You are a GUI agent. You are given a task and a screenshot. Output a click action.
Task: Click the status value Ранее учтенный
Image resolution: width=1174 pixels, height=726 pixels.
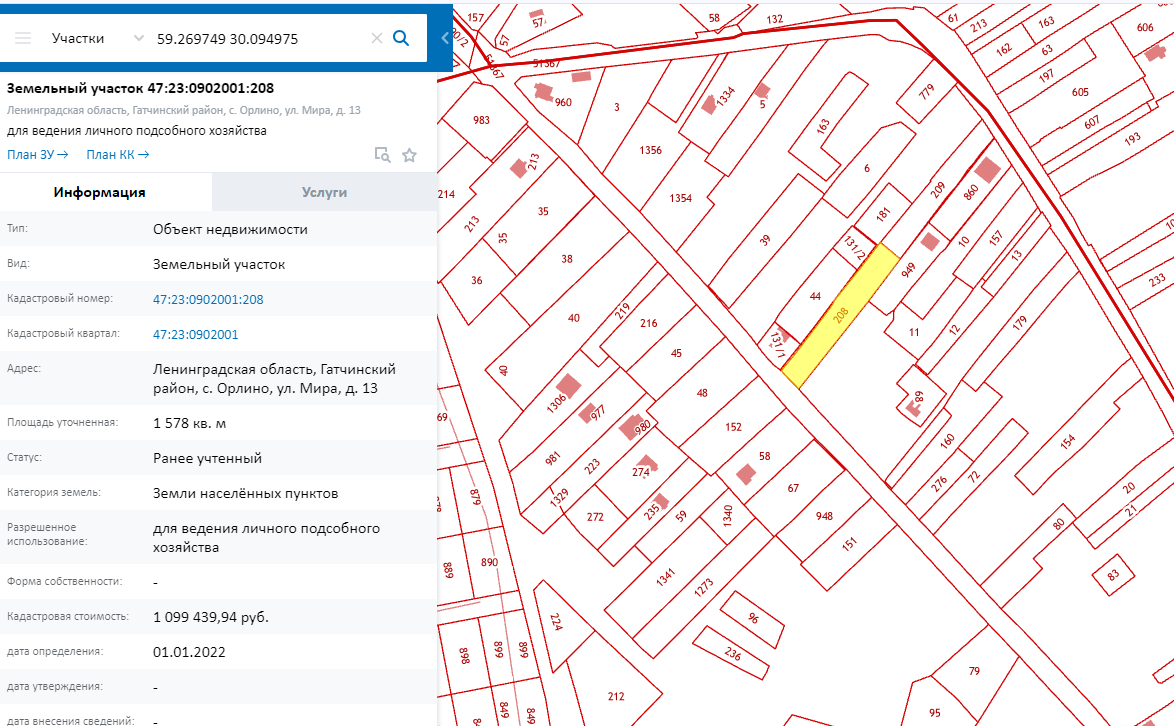[x=207, y=458]
